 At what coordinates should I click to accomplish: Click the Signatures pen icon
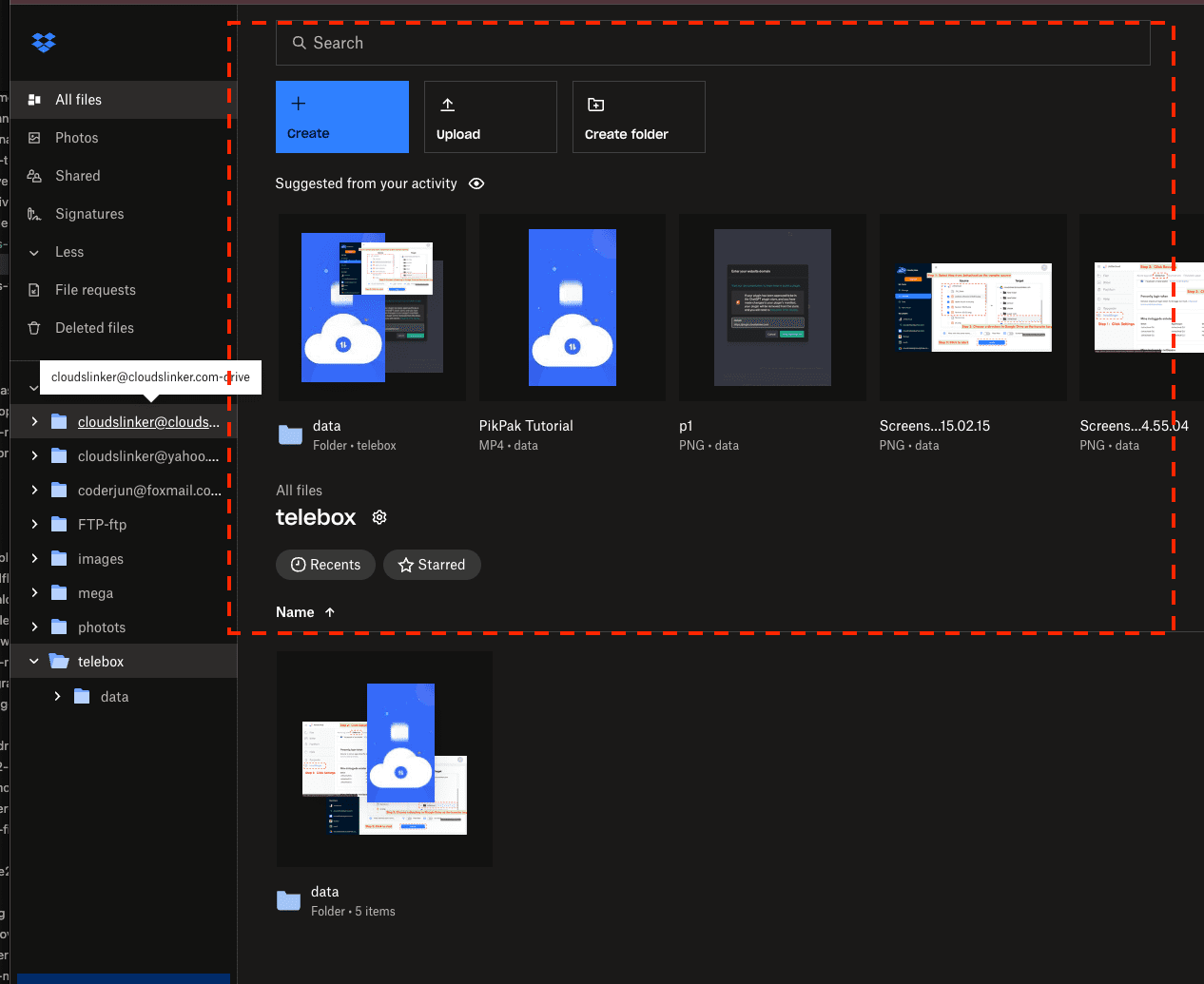(x=34, y=214)
